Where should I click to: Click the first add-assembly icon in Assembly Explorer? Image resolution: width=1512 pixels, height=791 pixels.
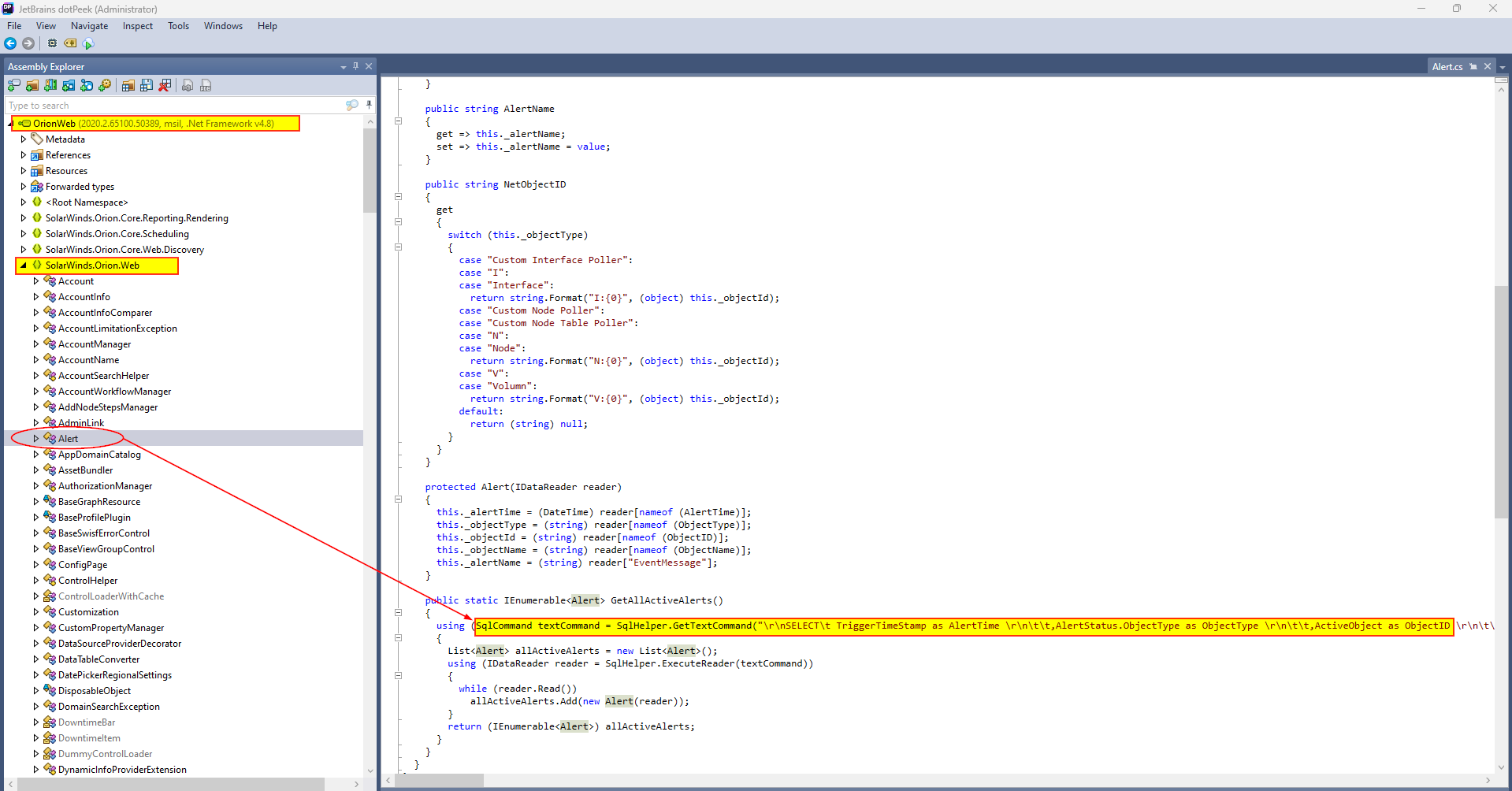14,85
